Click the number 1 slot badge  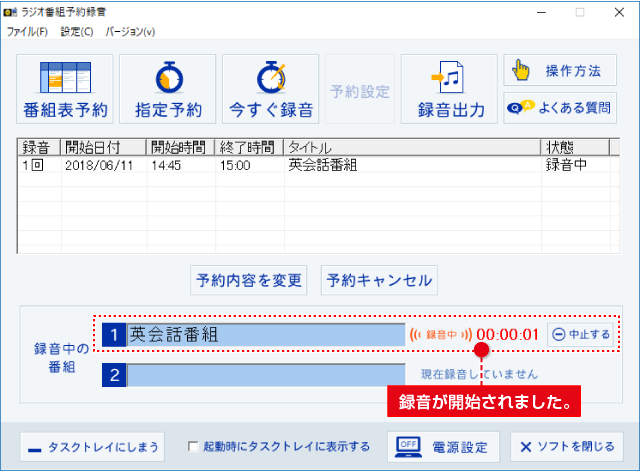[114, 335]
